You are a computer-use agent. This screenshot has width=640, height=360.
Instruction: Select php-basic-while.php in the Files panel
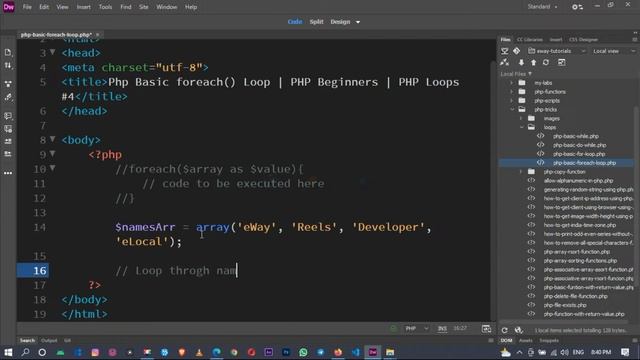point(576,136)
